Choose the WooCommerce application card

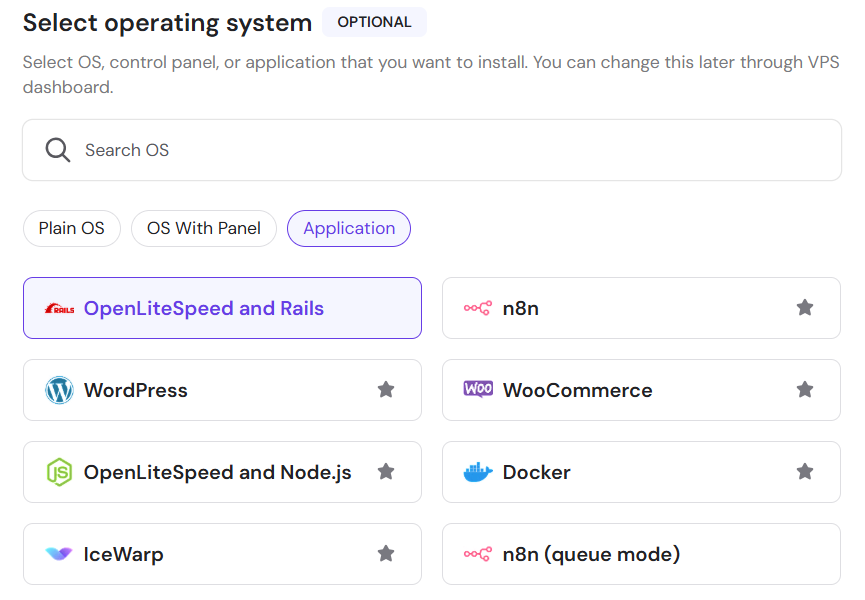[641, 390]
